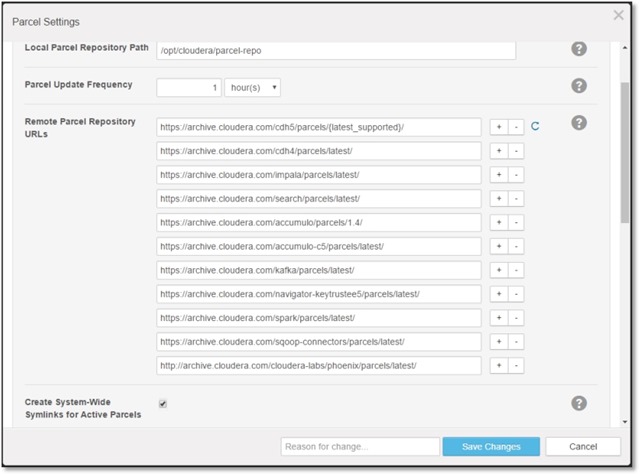Click the vertical scrollbar thumb

coord(625,153)
